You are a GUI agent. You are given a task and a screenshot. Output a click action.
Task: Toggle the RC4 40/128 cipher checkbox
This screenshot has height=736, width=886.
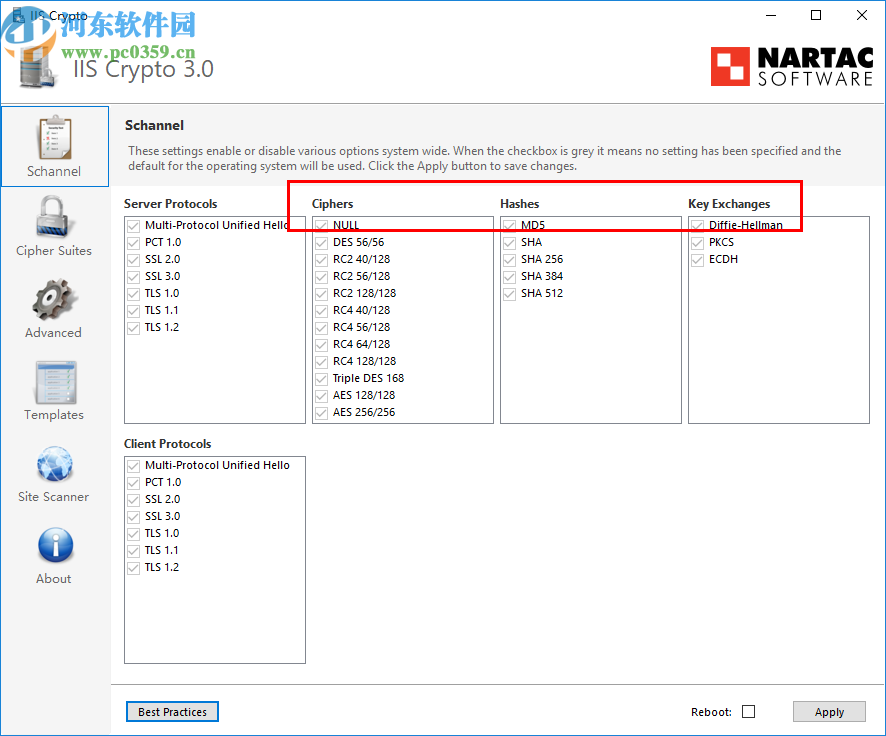coord(322,311)
